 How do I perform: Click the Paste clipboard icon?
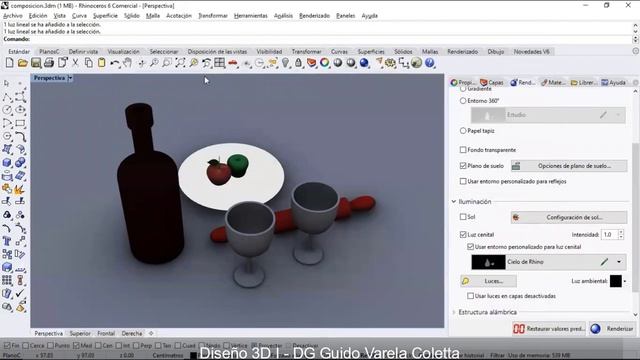click(102, 63)
